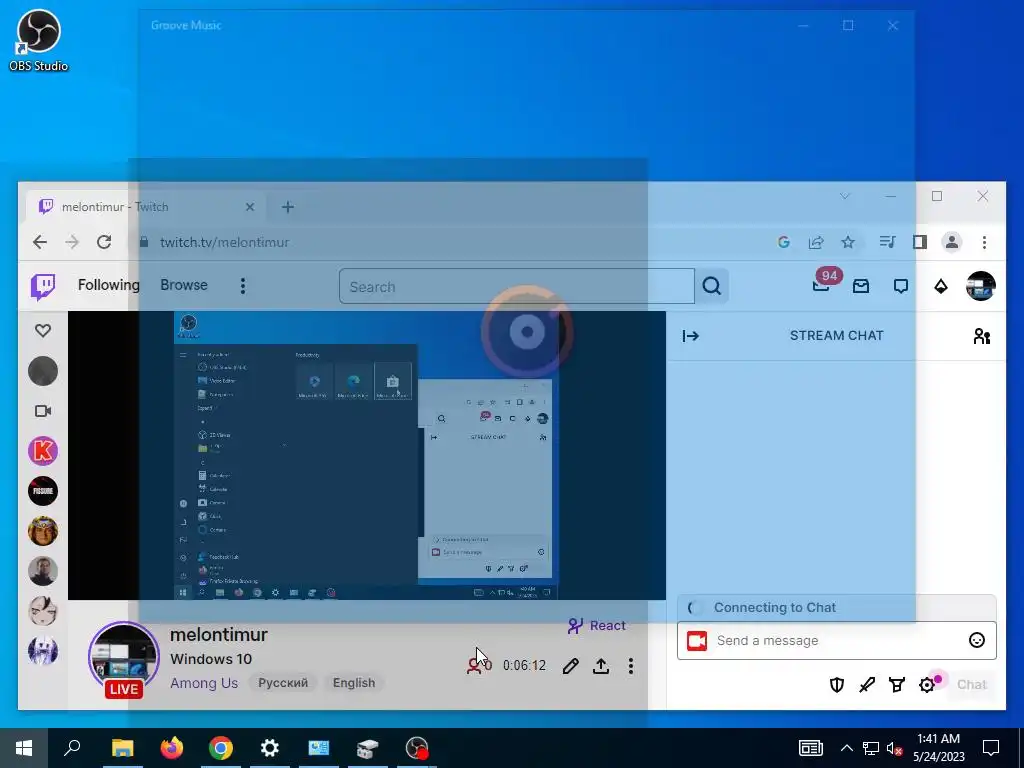Select the Русский tag
Viewport: 1024px width, 768px height.
click(283, 683)
